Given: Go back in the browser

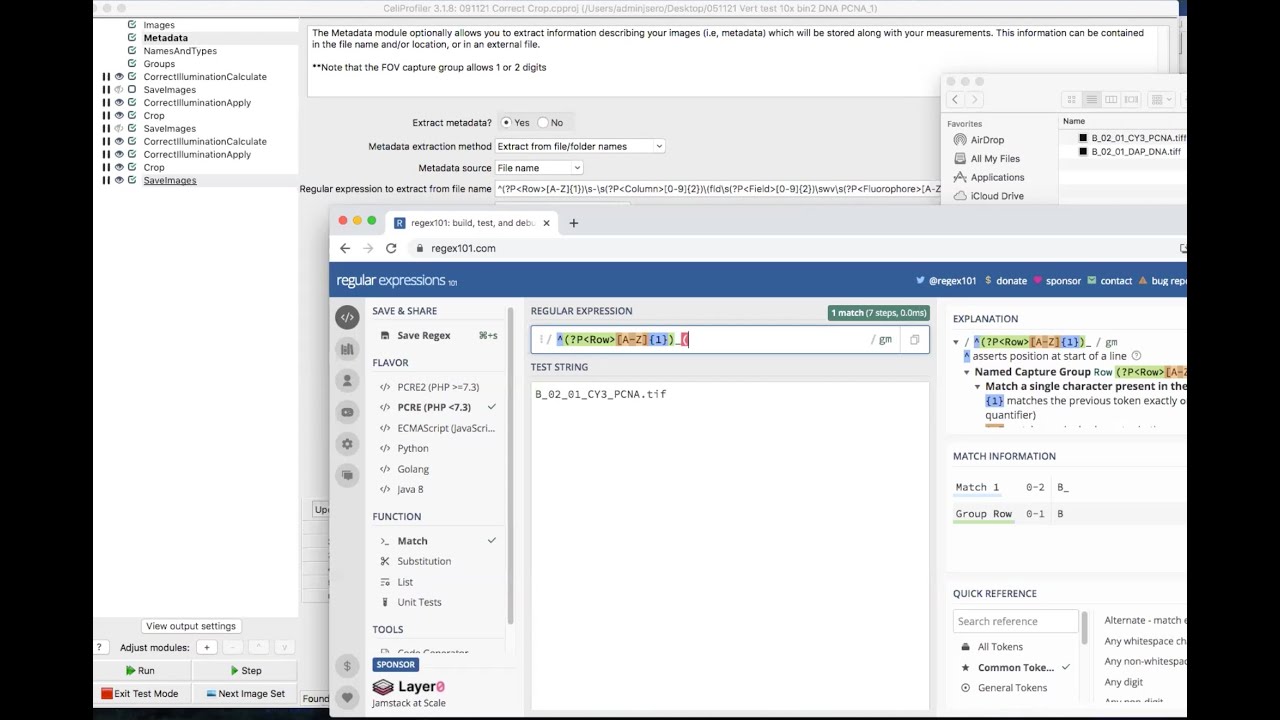Looking at the screenshot, I should [x=345, y=248].
